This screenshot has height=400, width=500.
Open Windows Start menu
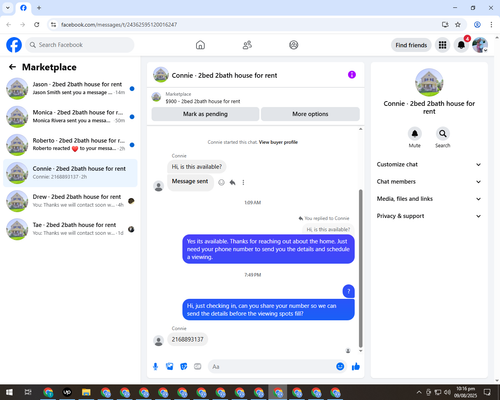tap(9, 392)
